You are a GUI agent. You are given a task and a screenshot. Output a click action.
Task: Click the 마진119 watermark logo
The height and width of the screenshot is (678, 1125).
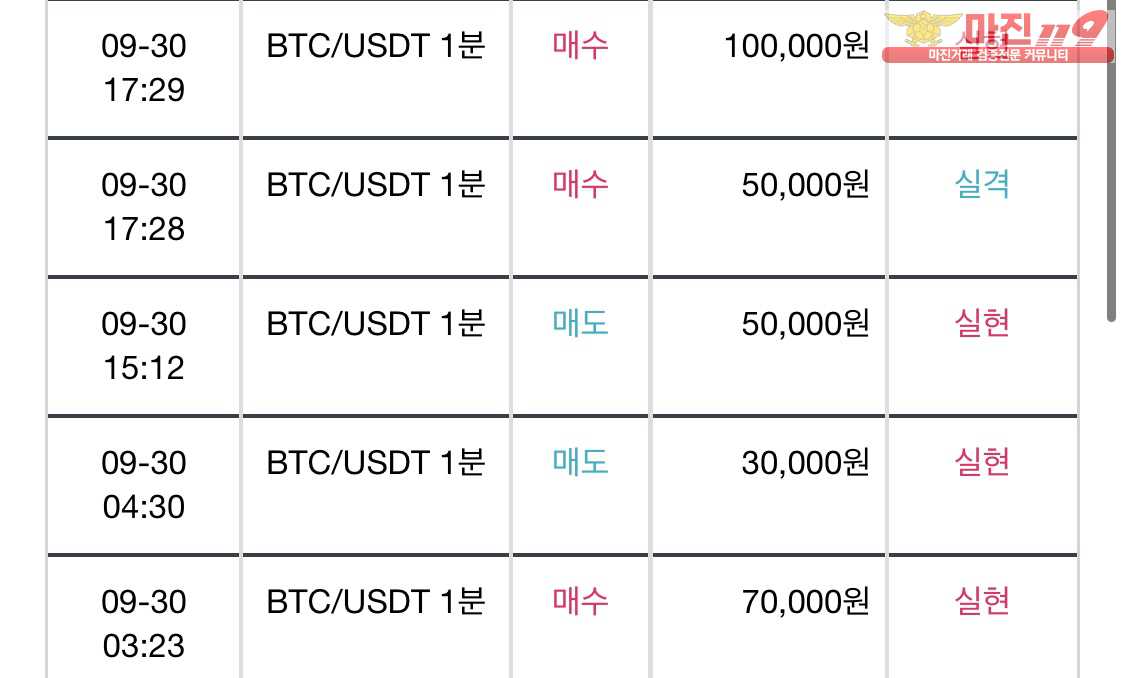(997, 37)
